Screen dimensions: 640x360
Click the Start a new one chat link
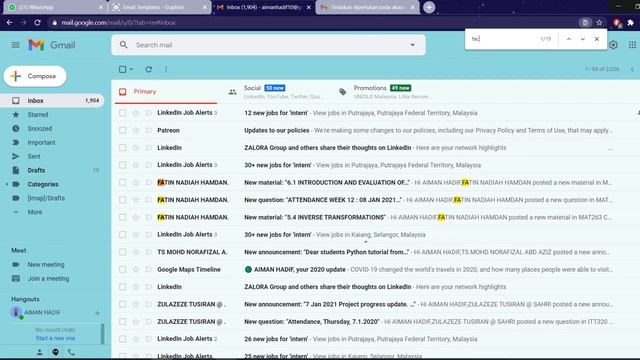pos(55,338)
